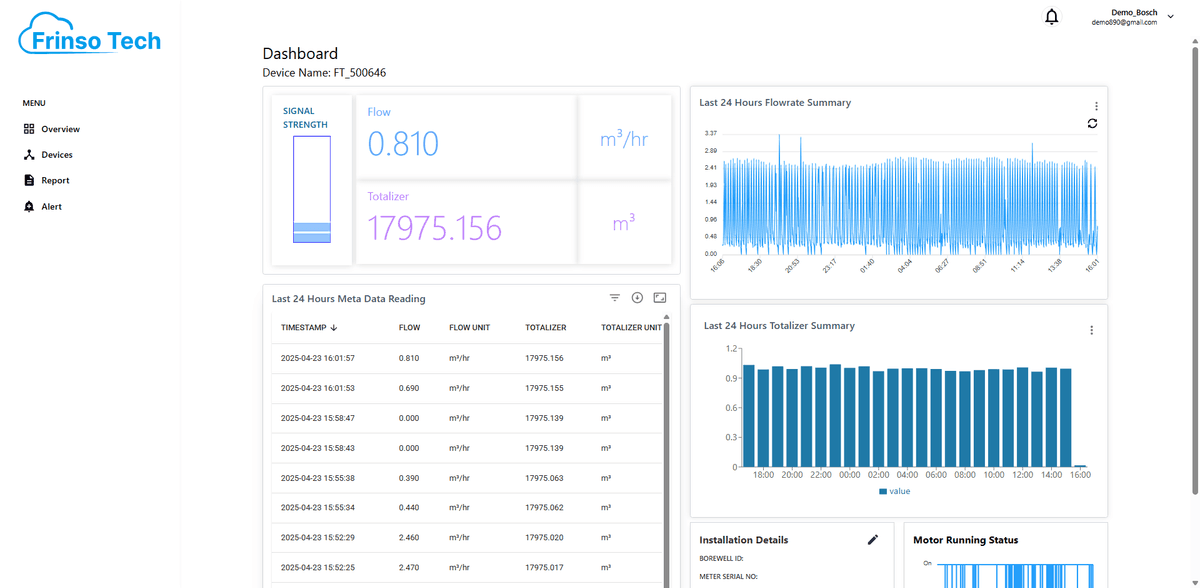1200x588 pixels.
Task: Expand the Demo_Bosch account dropdown
Action: click(x=1170, y=15)
